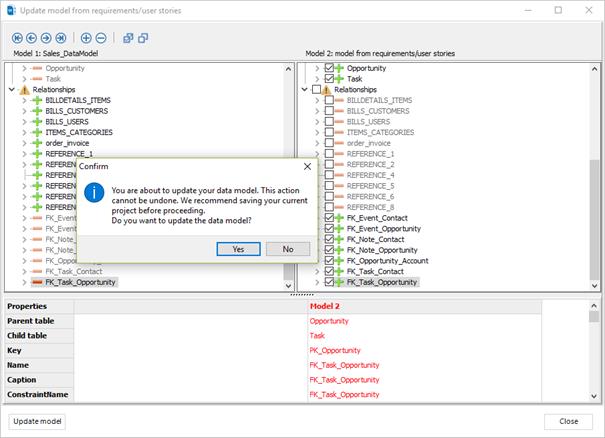Click No in the Confirm dialog
Image resolution: width=605 pixels, height=438 pixels.
288,249
